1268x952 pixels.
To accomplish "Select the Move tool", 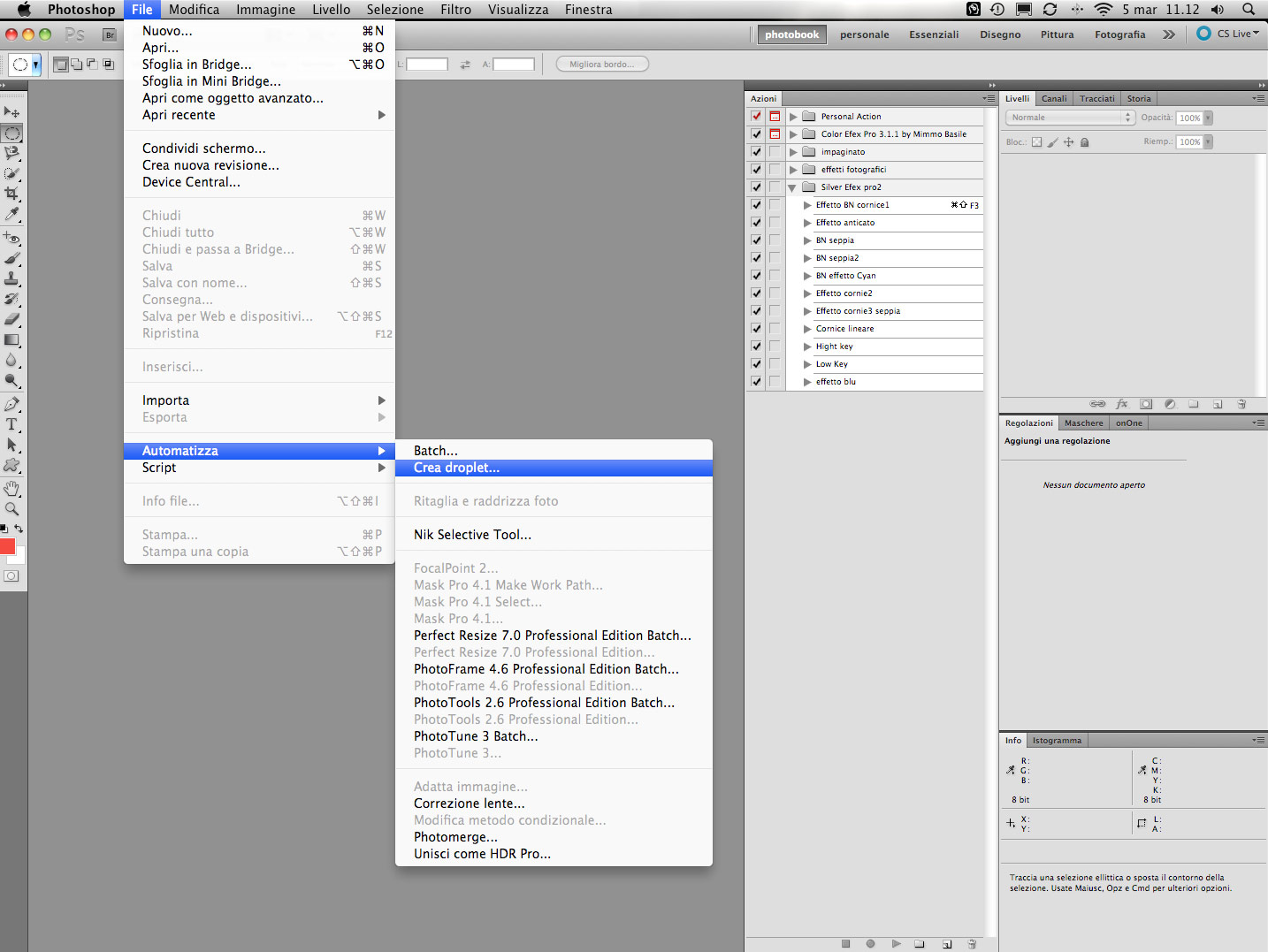I will pos(11,112).
